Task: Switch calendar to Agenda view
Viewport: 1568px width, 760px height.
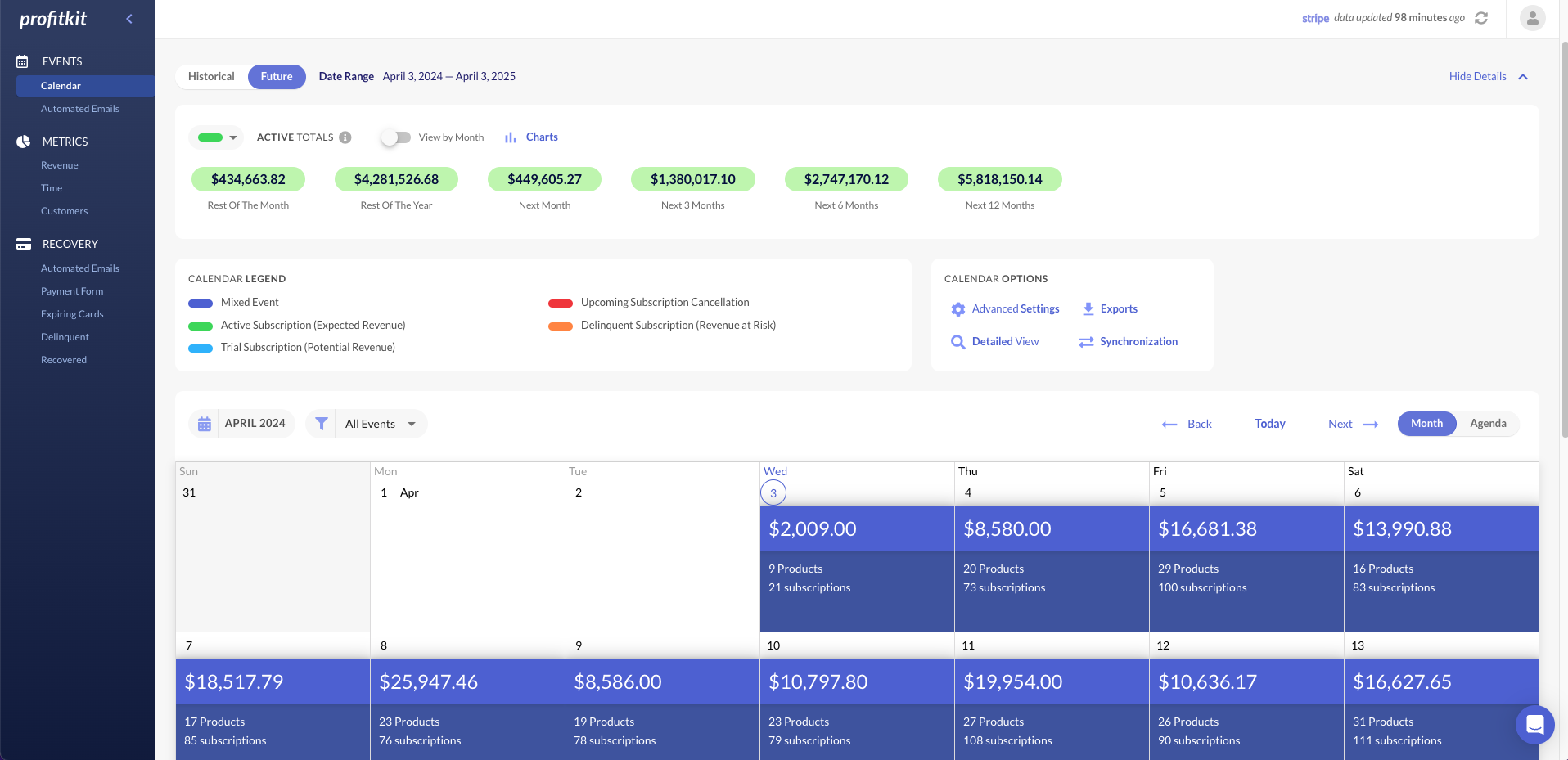Action: coord(1487,424)
